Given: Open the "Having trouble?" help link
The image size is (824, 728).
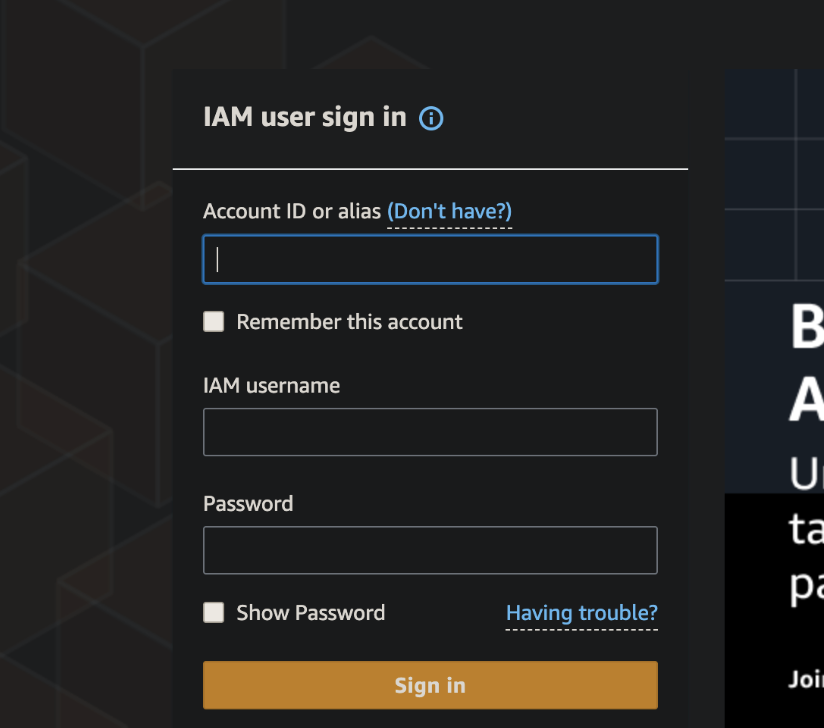Looking at the screenshot, I should click(x=581, y=613).
